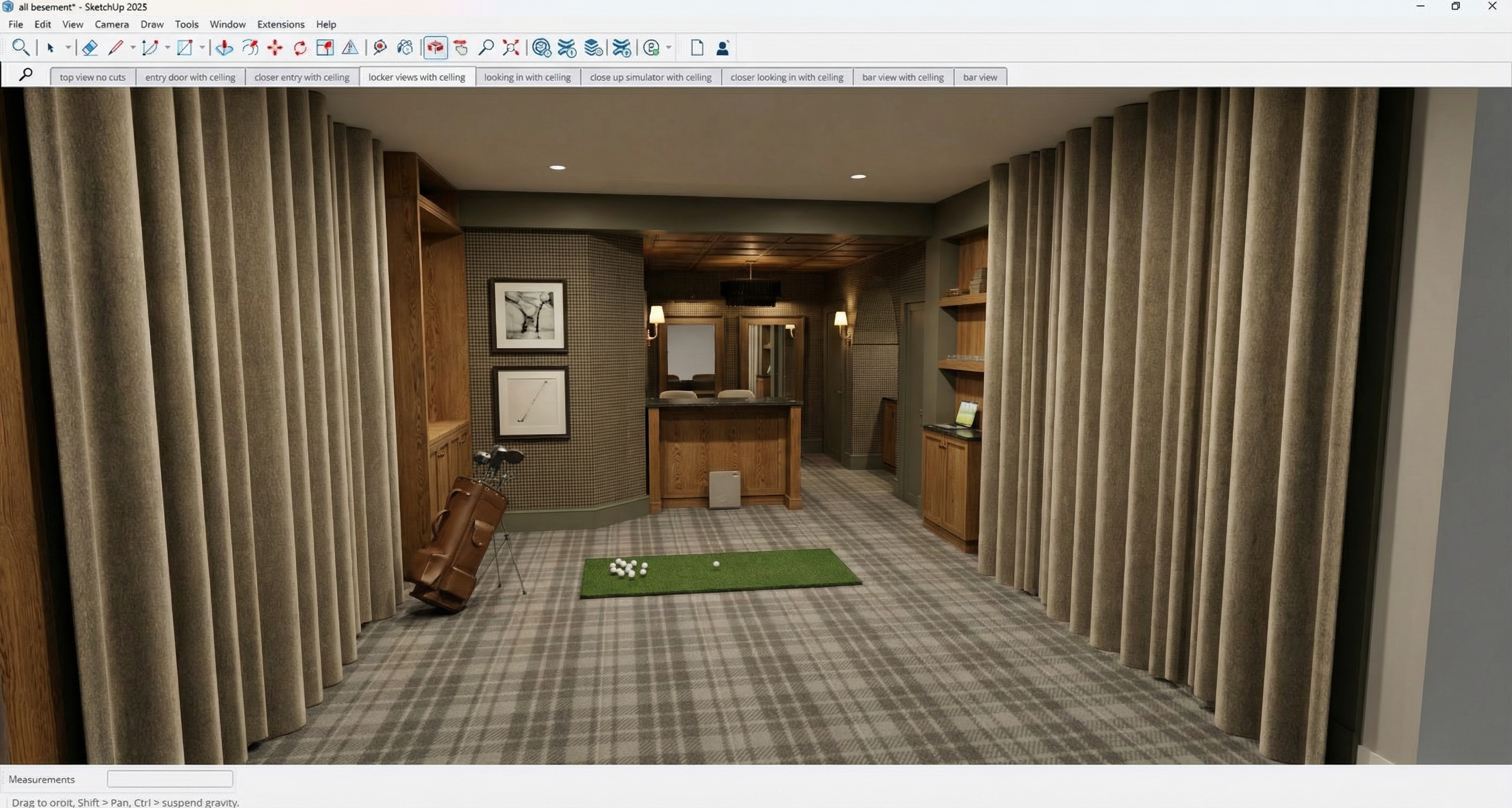
Task: Open the Camera menu
Action: 112,24
